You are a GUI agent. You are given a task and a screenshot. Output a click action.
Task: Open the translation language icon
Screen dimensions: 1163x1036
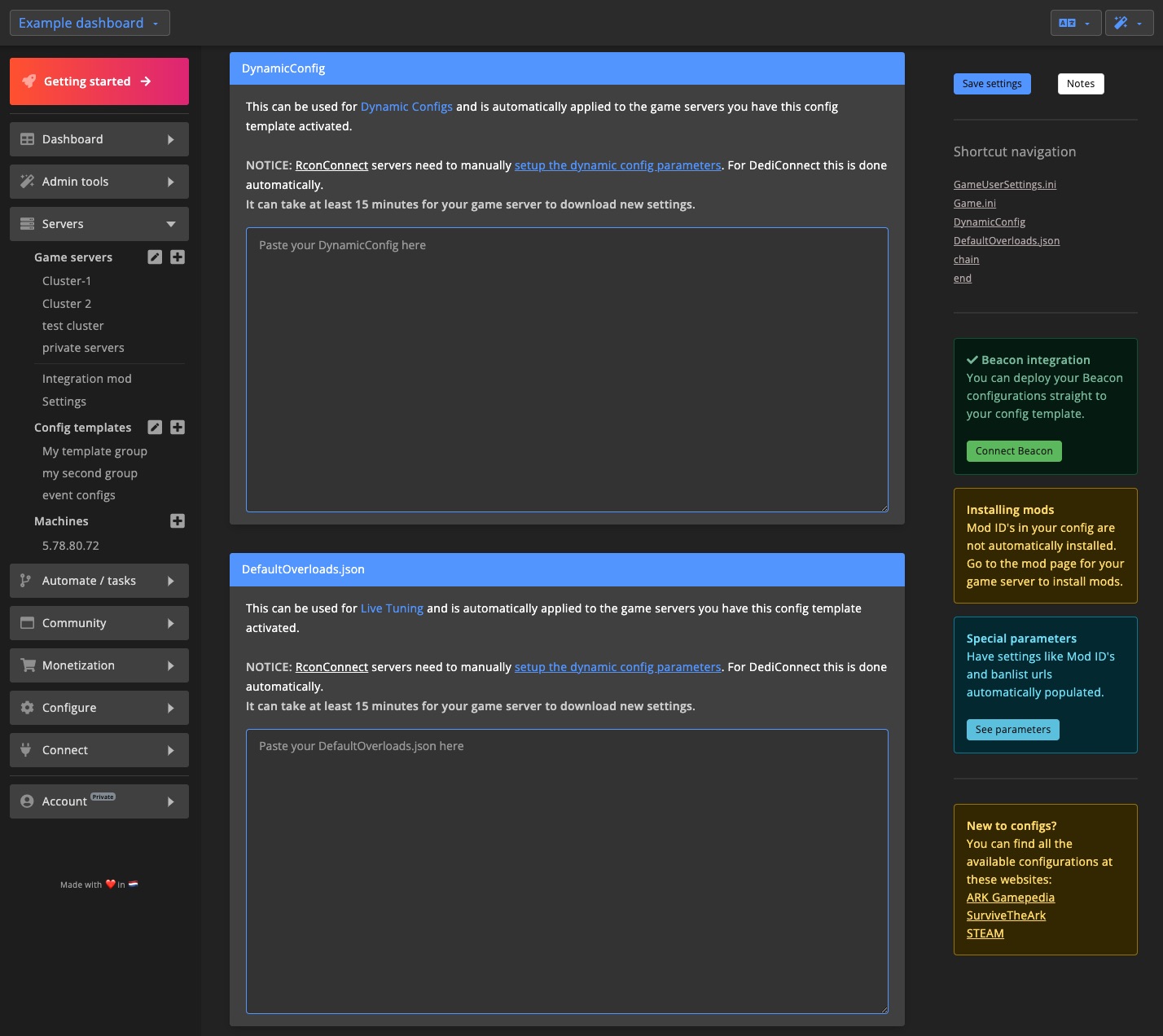click(x=1069, y=22)
